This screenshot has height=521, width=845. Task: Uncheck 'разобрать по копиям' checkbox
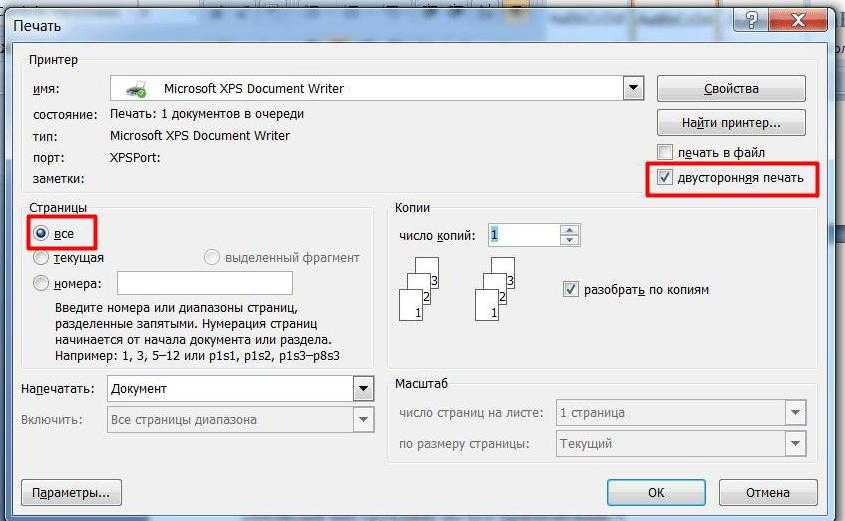571,289
